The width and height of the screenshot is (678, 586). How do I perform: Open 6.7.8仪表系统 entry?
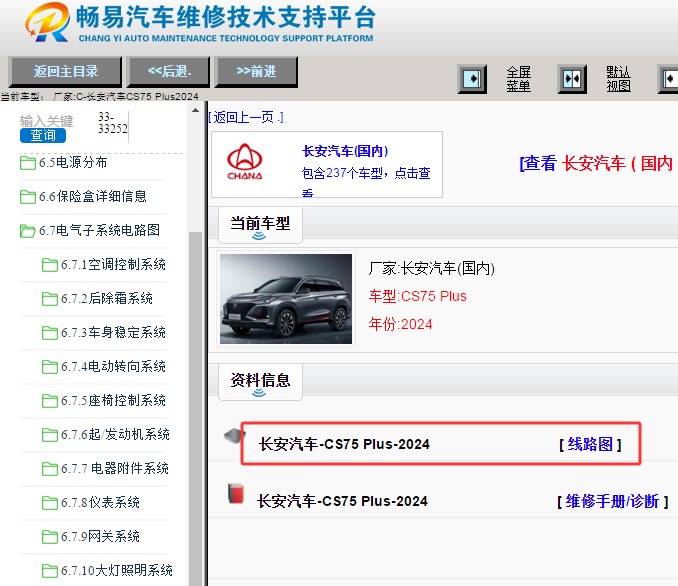click(x=100, y=503)
